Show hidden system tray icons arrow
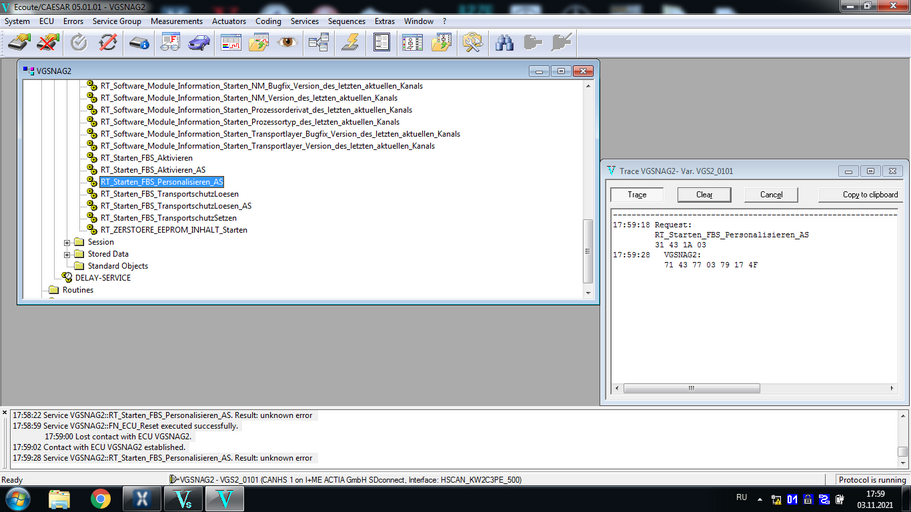The height and width of the screenshot is (512, 911). (759, 499)
